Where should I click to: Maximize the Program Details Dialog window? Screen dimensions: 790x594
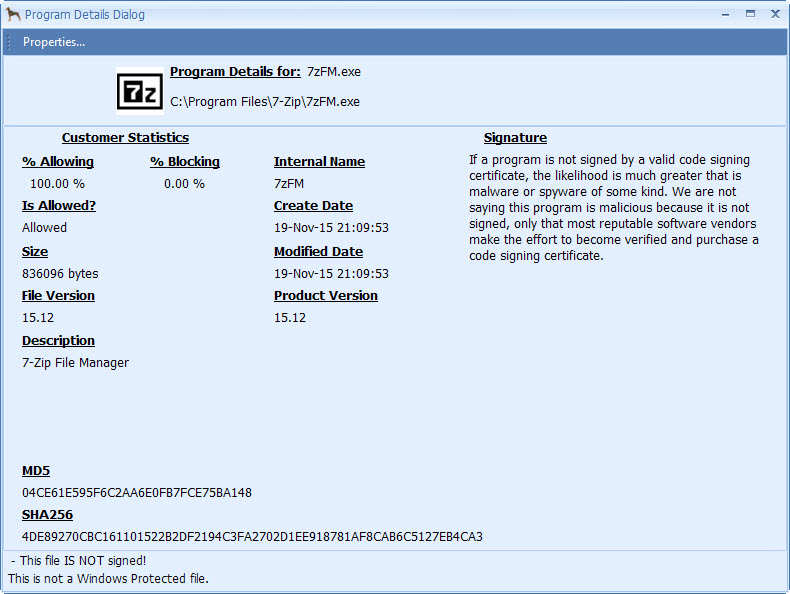(750, 14)
